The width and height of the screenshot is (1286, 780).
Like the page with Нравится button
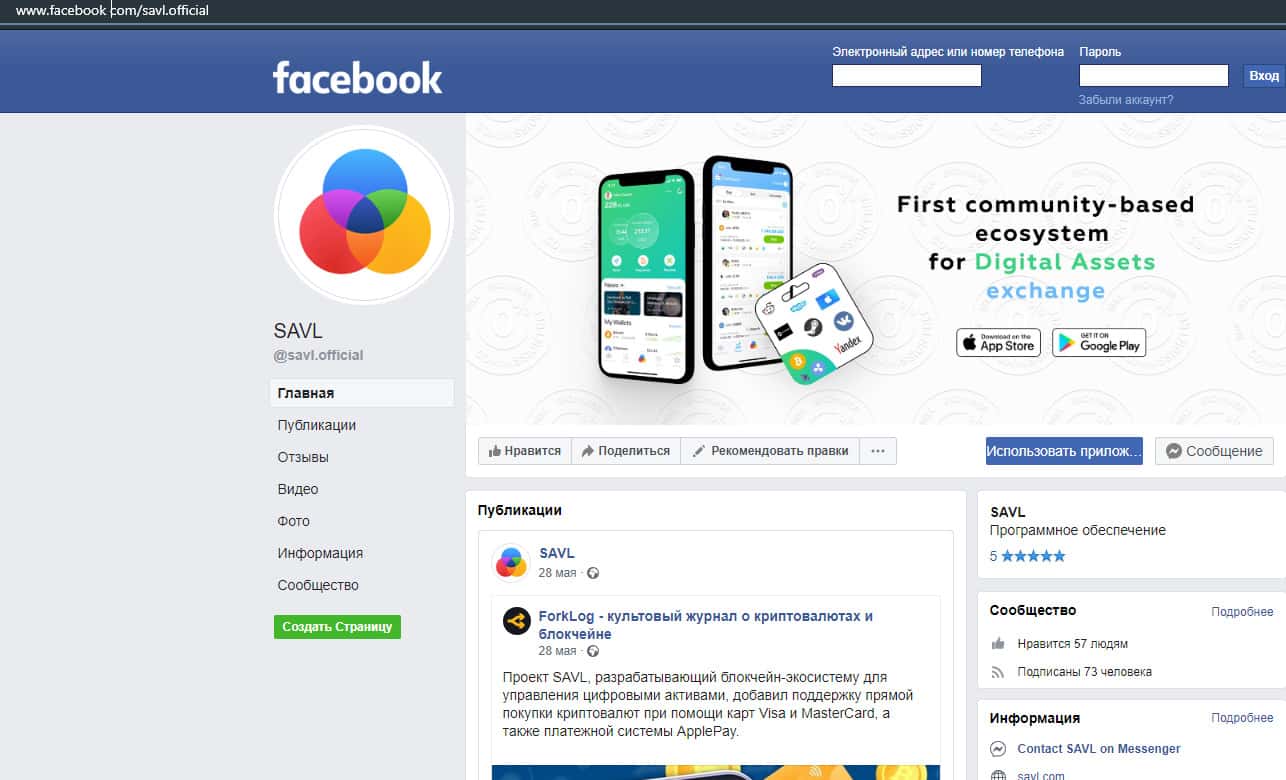point(525,451)
